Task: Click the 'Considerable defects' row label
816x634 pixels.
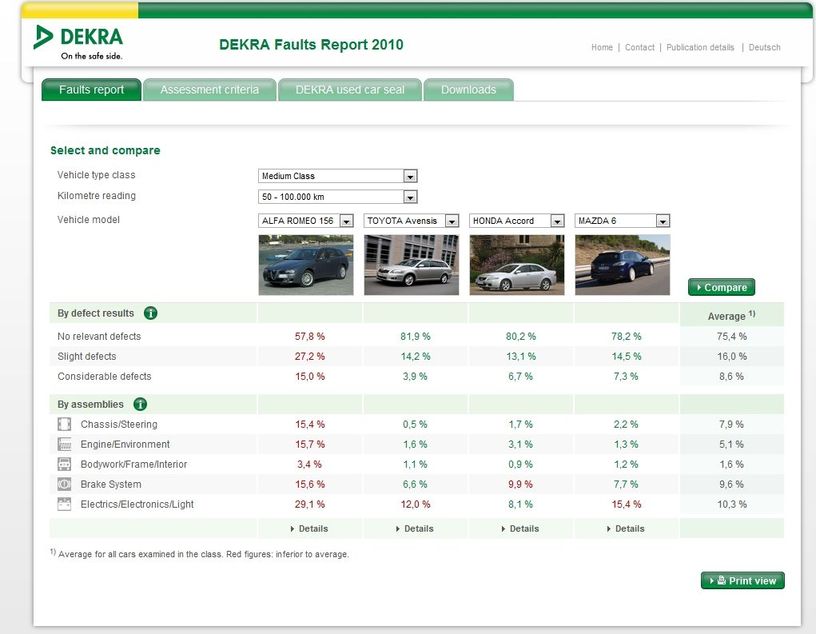Action: [104, 376]
